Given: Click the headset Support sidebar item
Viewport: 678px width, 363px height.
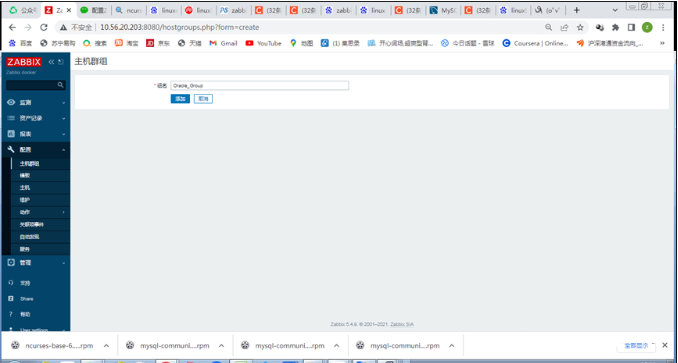Looking at the screenshot, I should tap(25, 283).
